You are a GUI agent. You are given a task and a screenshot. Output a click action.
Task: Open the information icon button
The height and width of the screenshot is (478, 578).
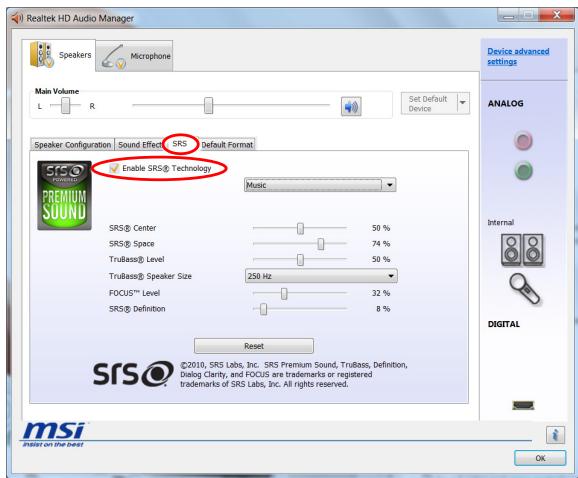[x=555, y=435]
